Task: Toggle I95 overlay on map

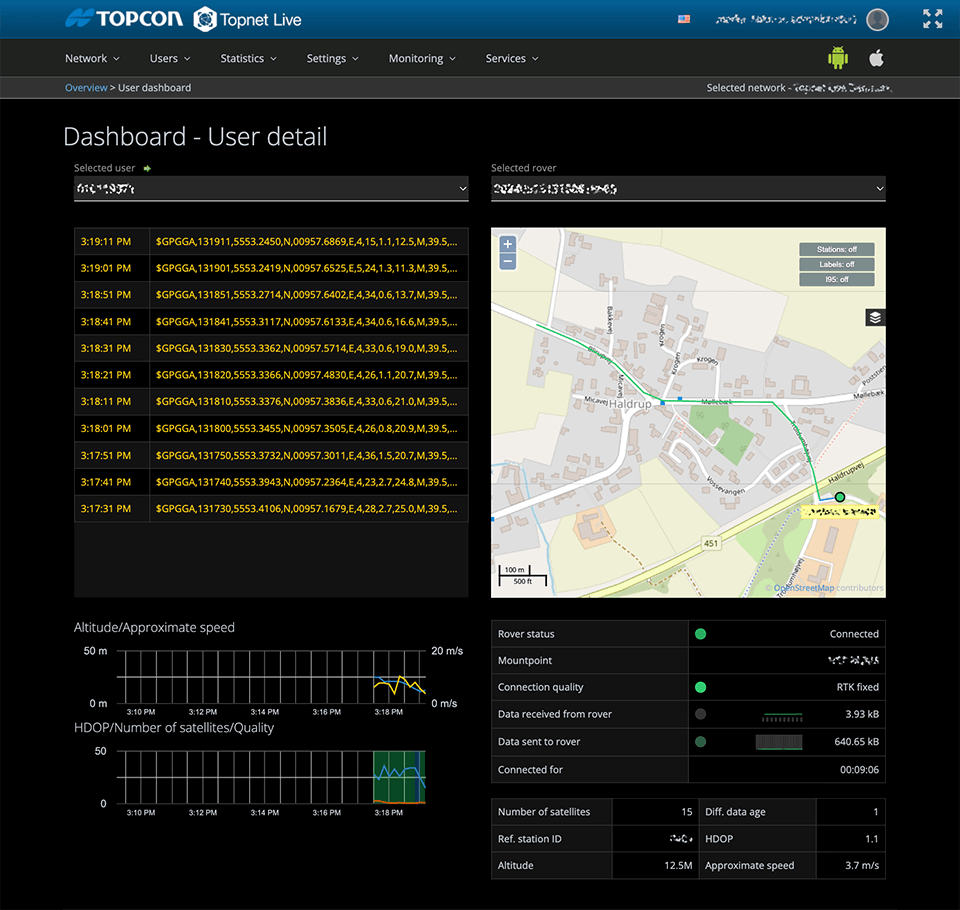Action: (836, 280)
